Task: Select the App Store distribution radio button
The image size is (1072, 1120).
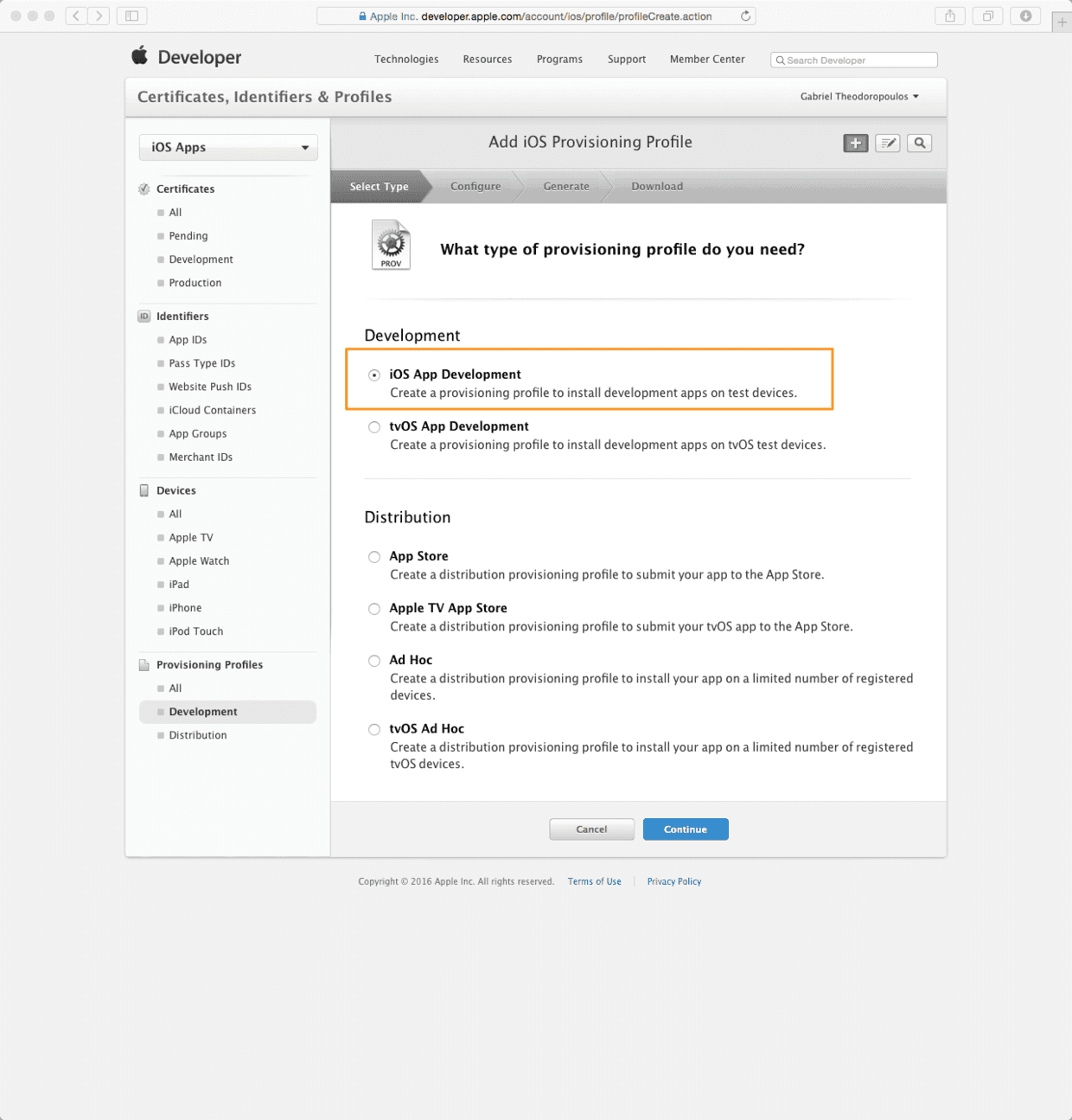Action: [374, 557]
